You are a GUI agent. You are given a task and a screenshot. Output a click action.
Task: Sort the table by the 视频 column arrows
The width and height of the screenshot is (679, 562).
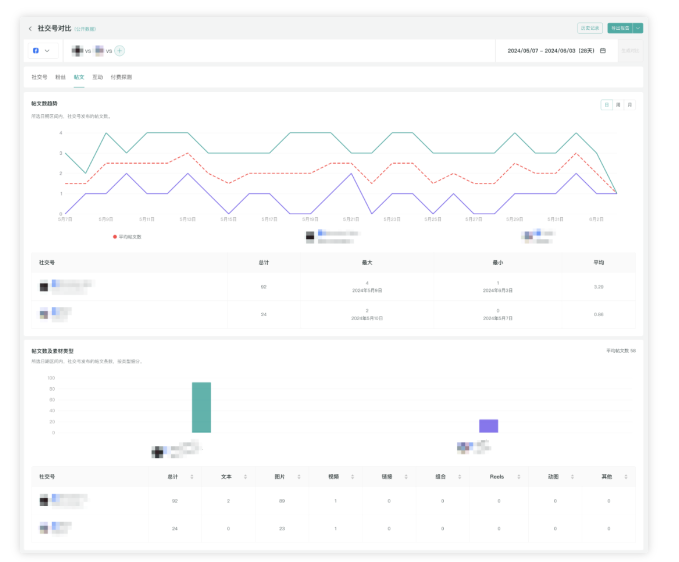point(352,477)
